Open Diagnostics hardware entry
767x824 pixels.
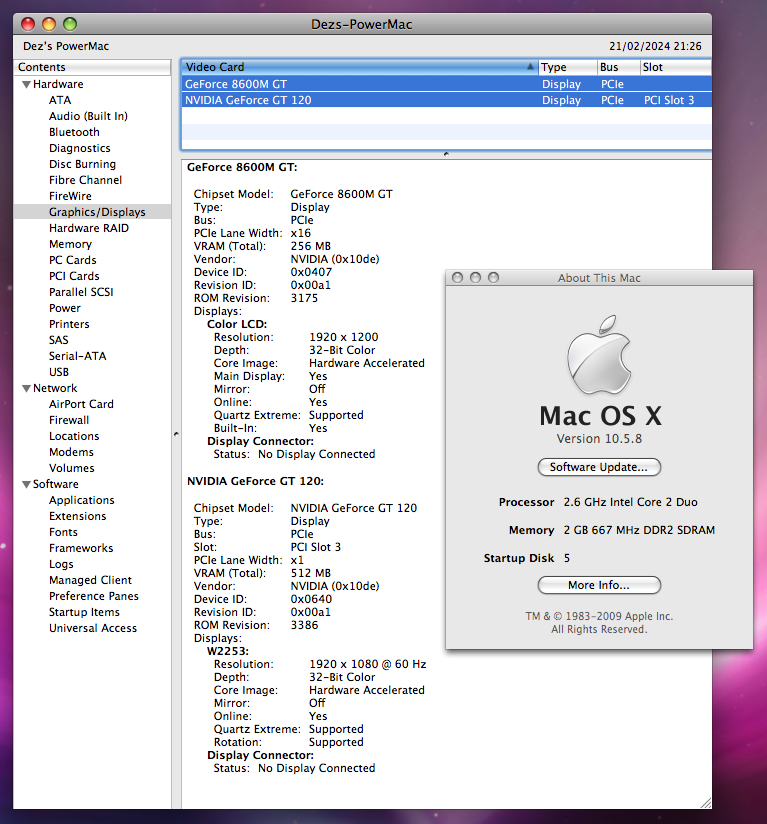tap(80, 148)
